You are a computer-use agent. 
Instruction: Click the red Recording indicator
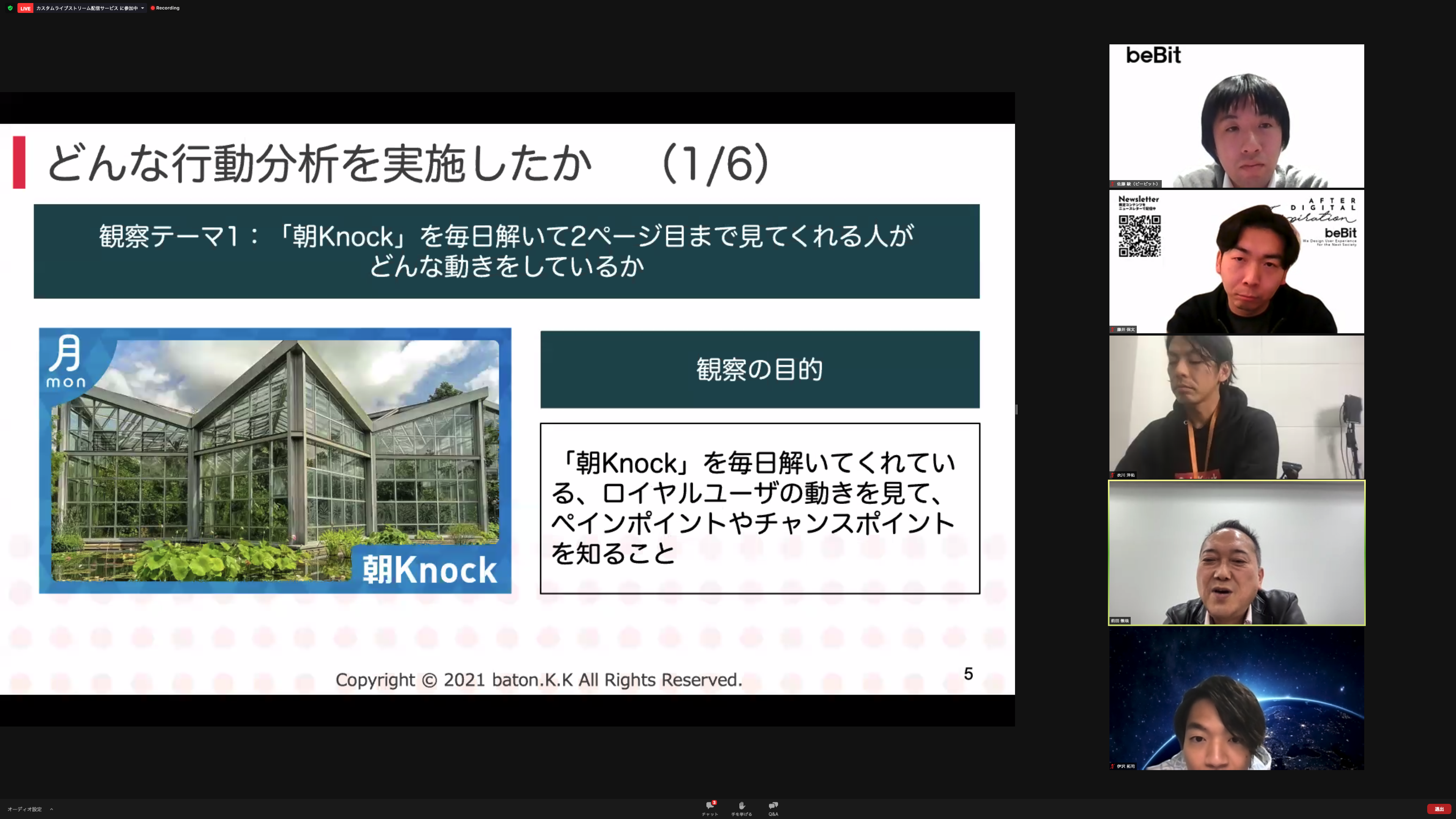[165, 8]
